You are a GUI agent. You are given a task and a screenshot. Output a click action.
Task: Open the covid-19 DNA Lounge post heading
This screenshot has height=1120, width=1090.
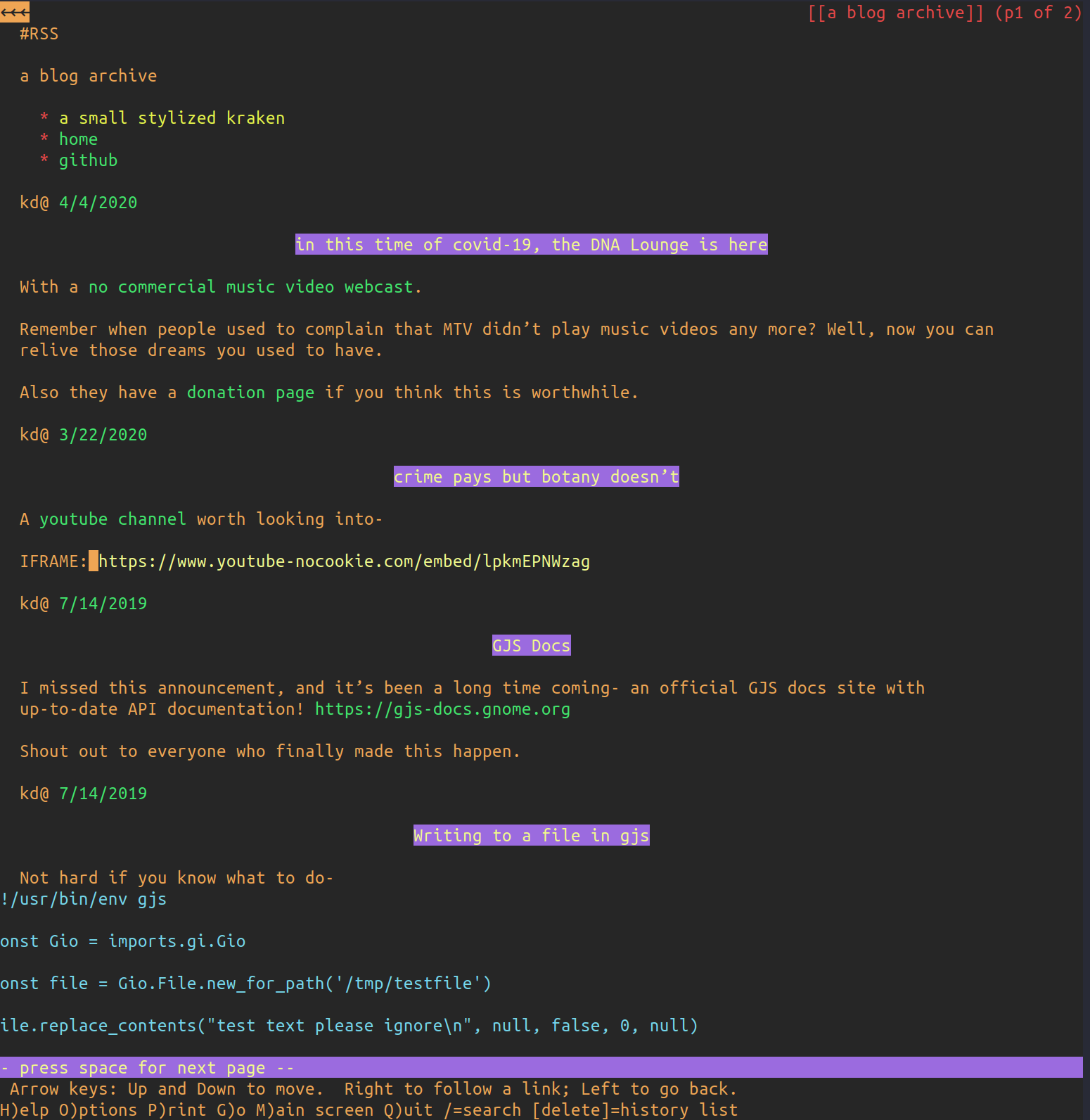click(x=531, y=245)
